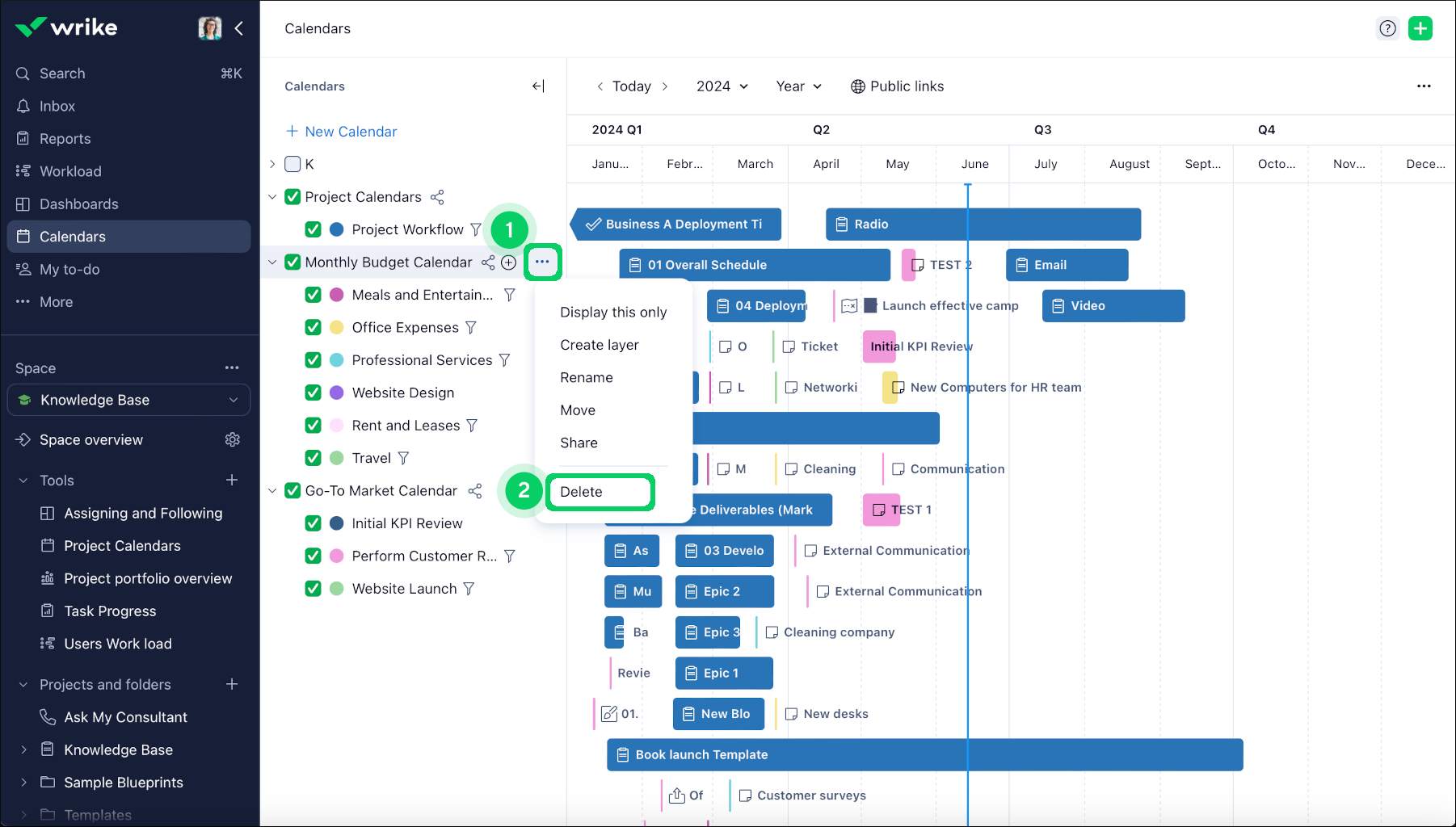Open Public links

pos(897,86)
